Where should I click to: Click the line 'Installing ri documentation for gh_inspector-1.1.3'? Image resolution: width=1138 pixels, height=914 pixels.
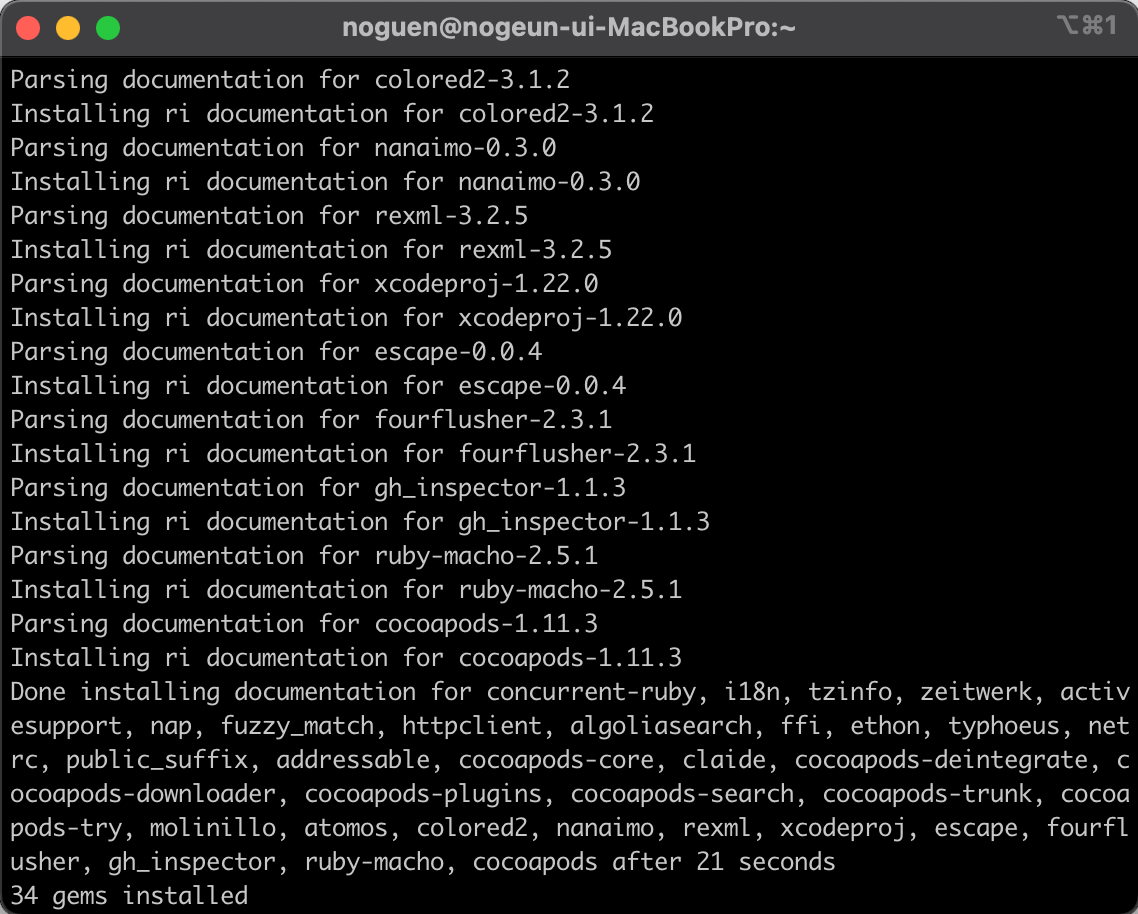(360, 522)
